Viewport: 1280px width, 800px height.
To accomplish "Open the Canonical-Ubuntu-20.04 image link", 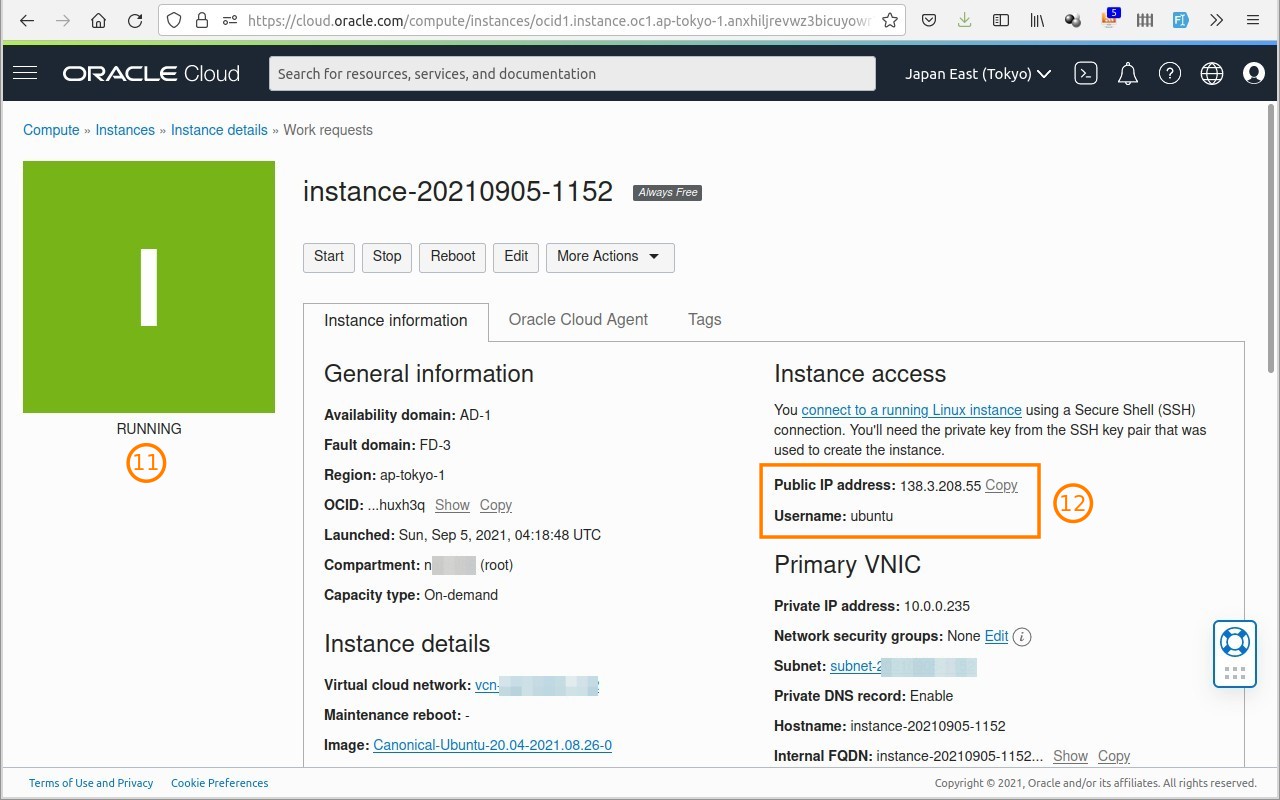I will pyautogui.click(x=493, y=745).
